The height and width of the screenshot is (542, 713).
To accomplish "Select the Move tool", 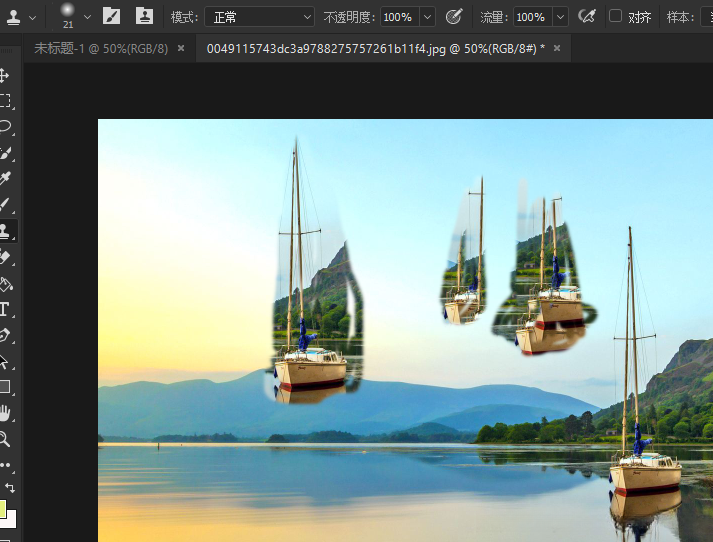I will [4, 75].
